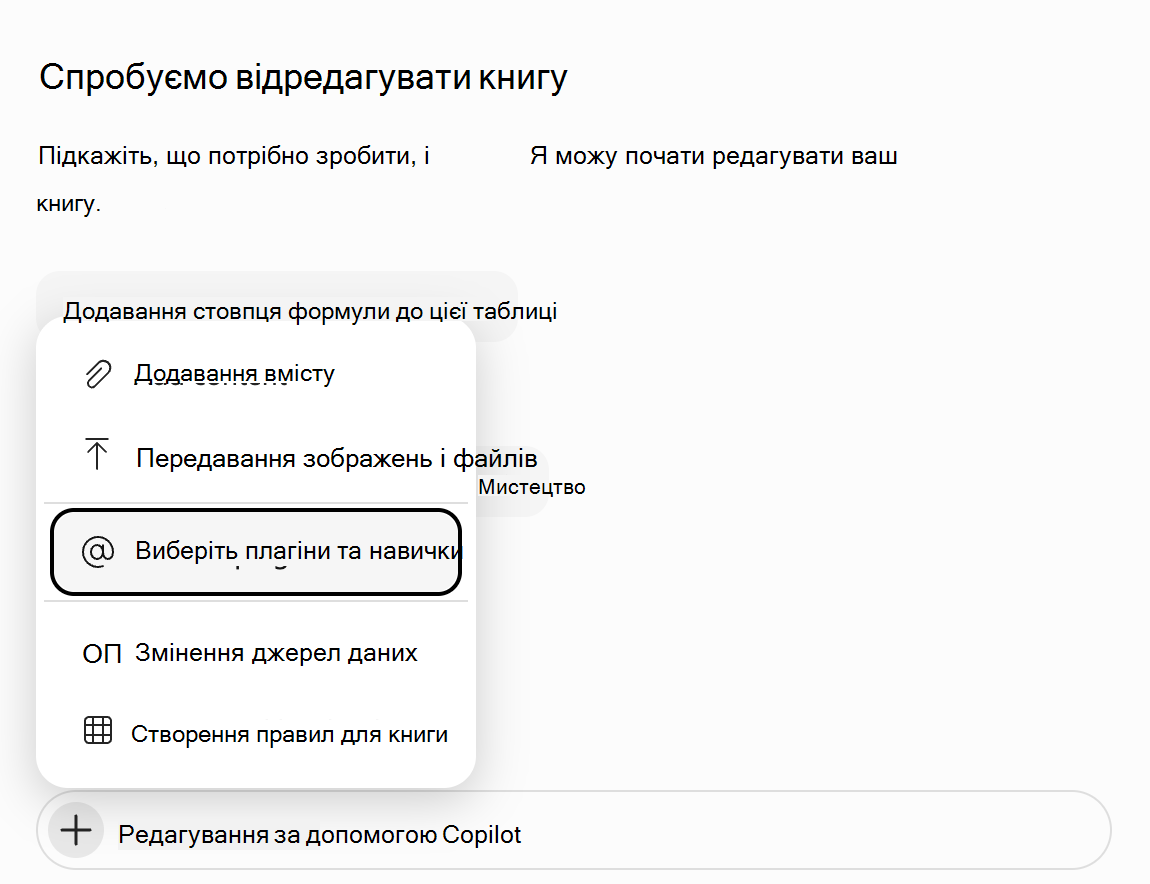Click heading 'Спробуємо відредагувати книгу'
1150x884 pixels.
pos(303,77)
